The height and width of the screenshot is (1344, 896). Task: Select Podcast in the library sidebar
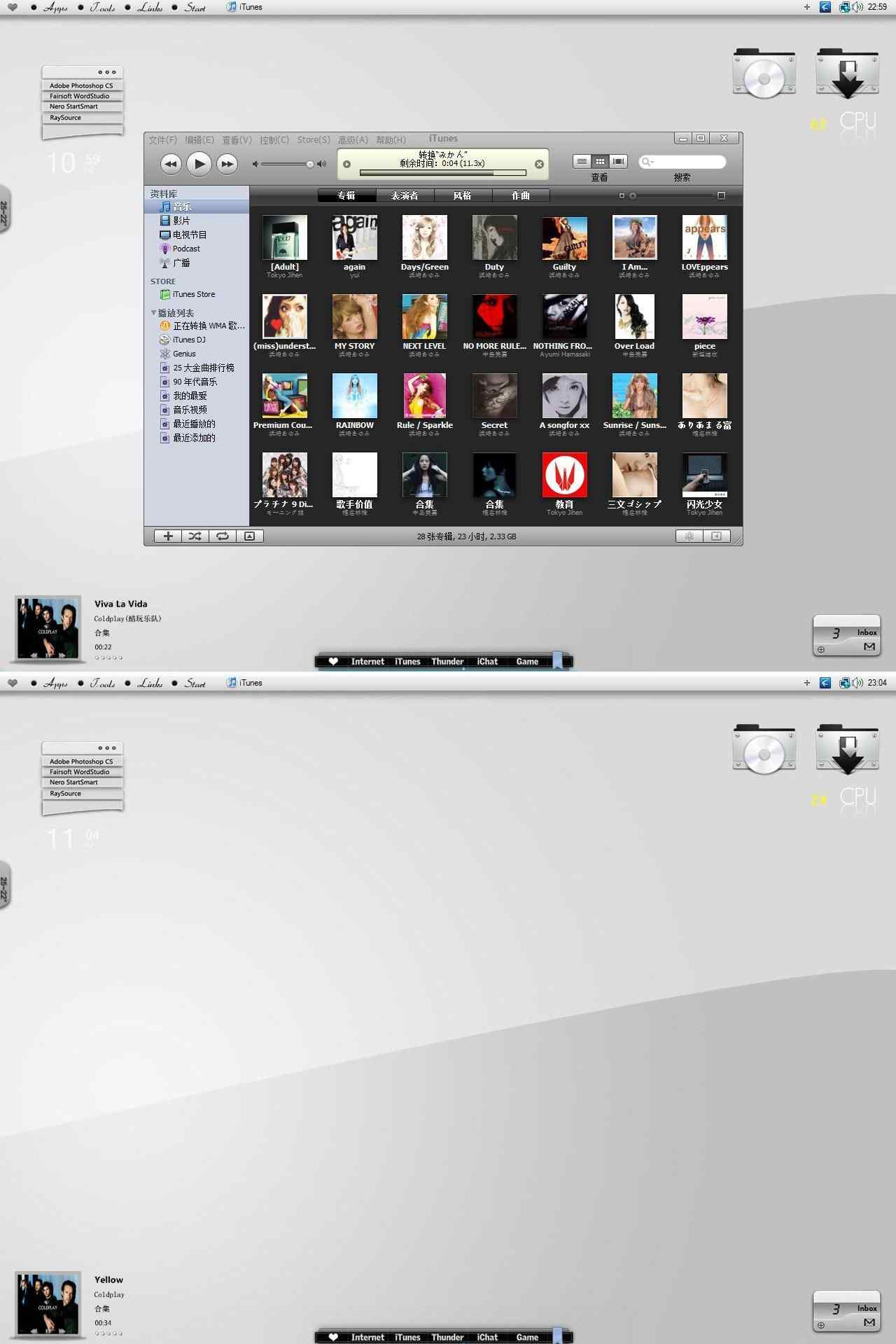click(x=197, y=249)
